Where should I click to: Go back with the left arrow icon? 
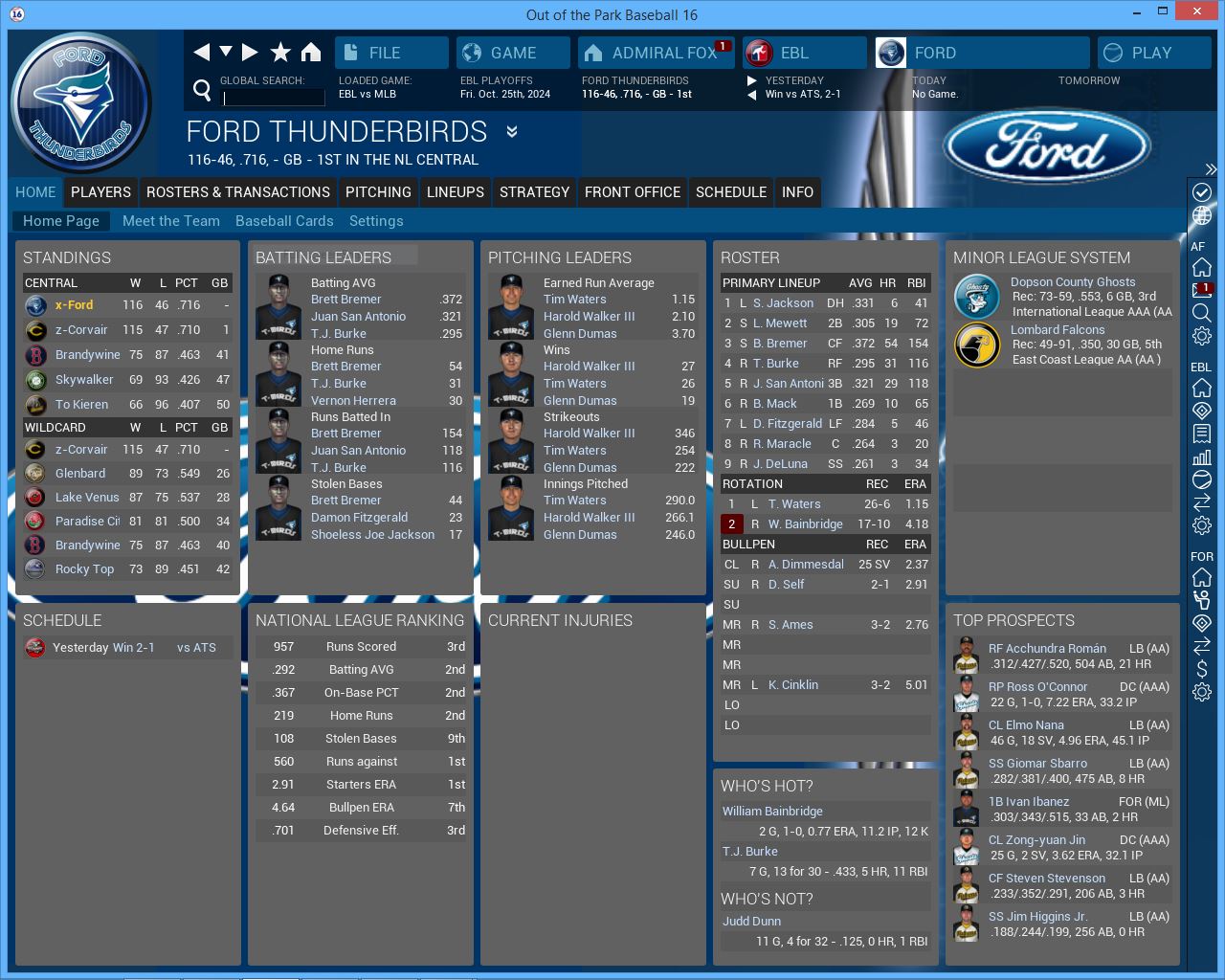201,53
